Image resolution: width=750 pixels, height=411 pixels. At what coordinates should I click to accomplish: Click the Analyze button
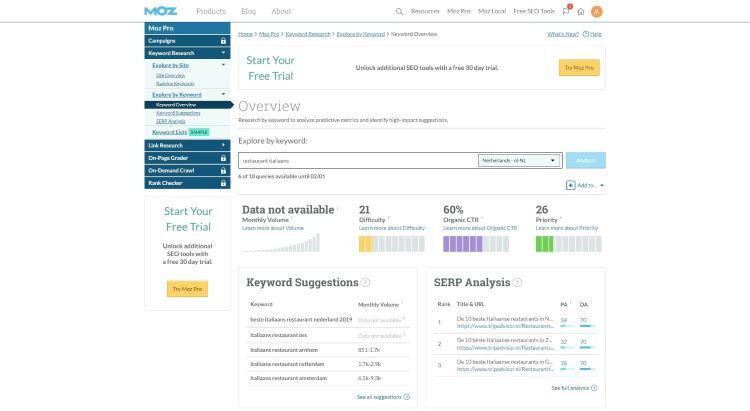point(586,160)
